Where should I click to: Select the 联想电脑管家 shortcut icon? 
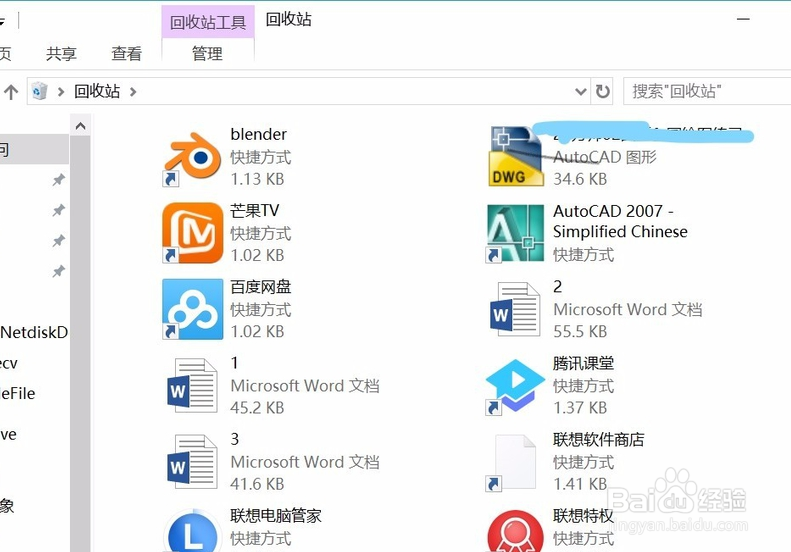(x=192, y=531)
